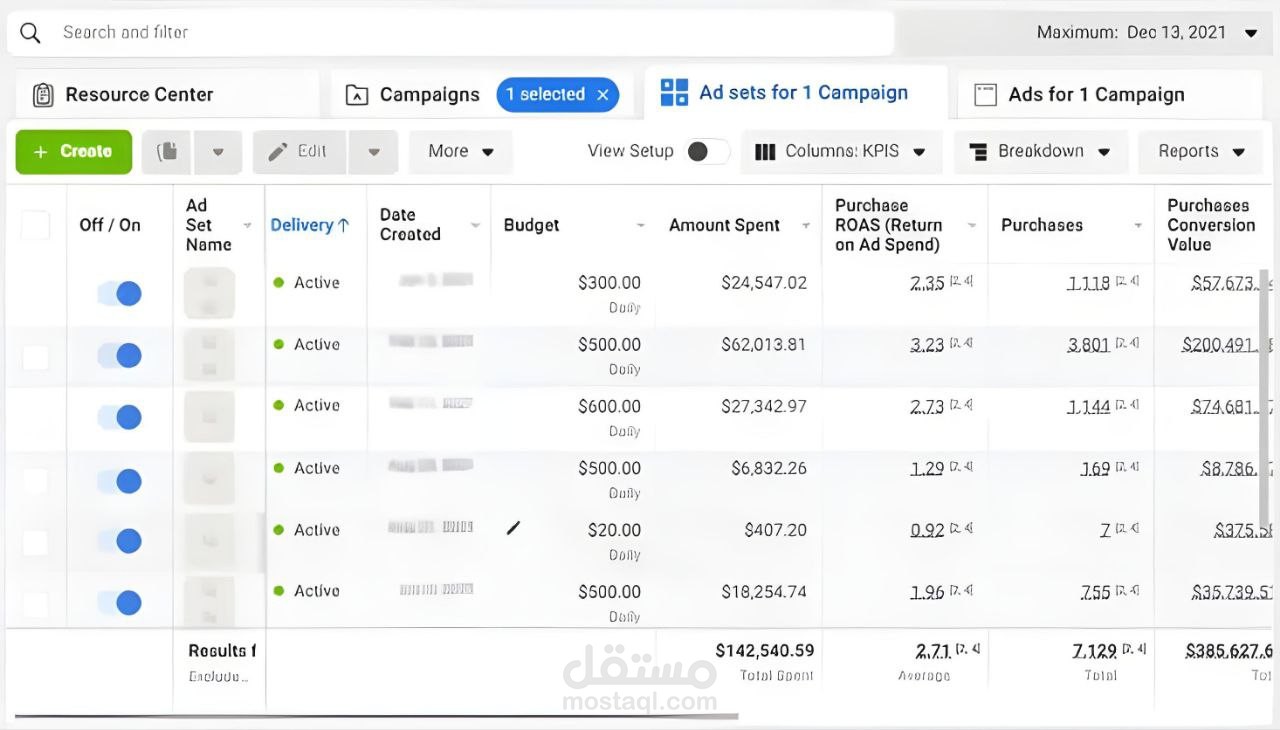Toggle the View Setup switch
This screenshot has height=730, width=1280.
pos(707,152)
